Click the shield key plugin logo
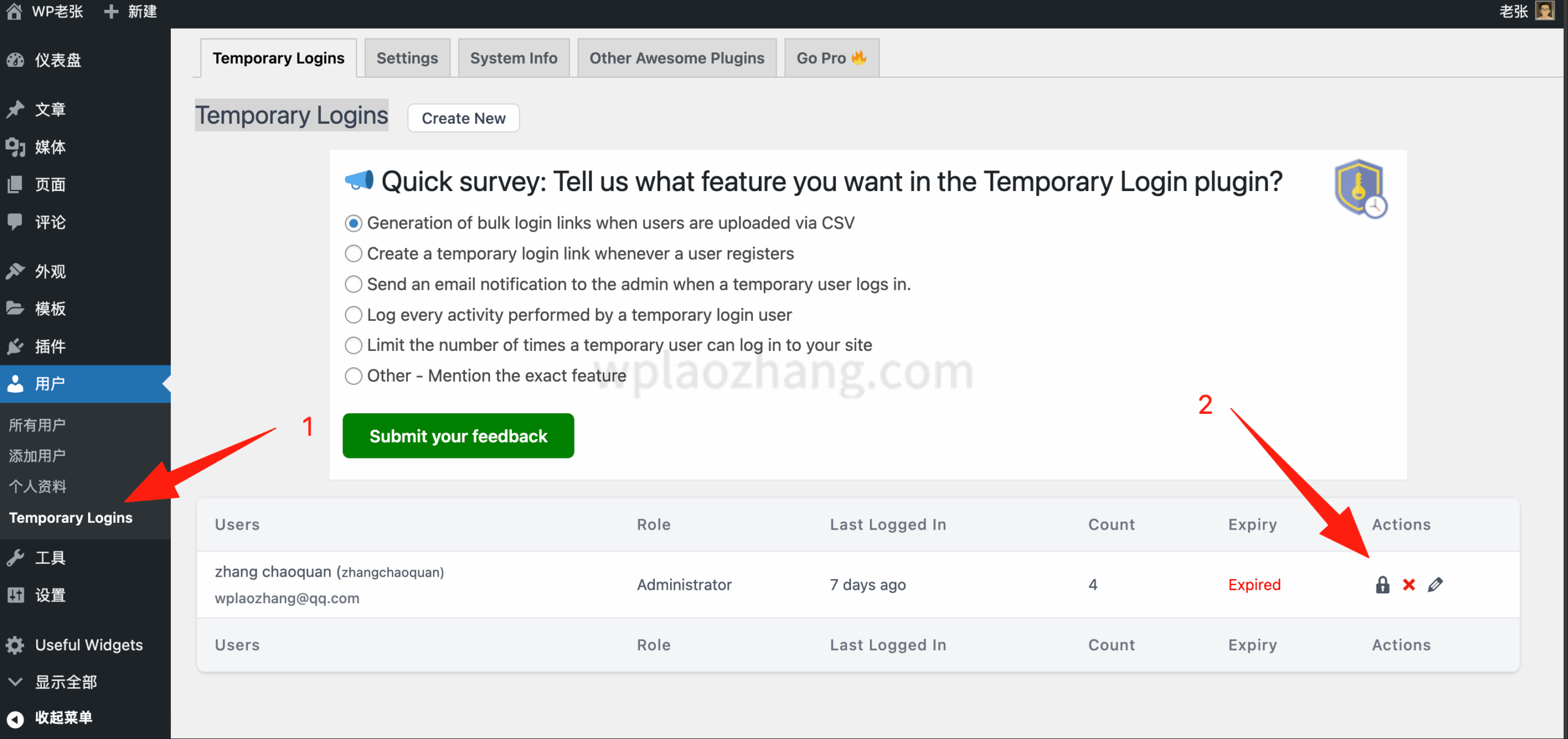 click(1360, 188)
